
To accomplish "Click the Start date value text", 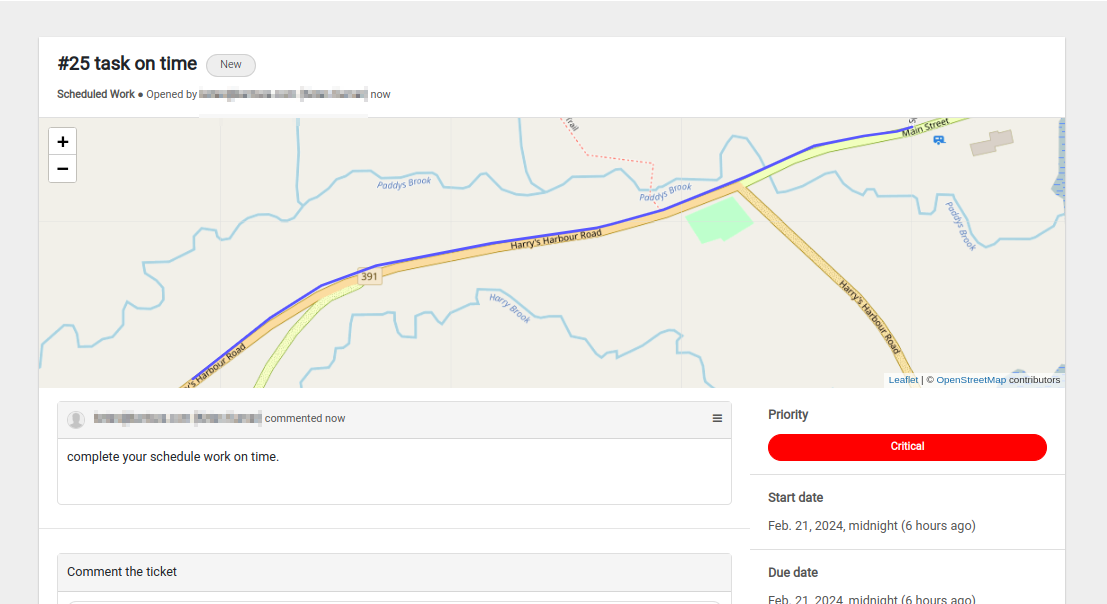I will [871, 526].
